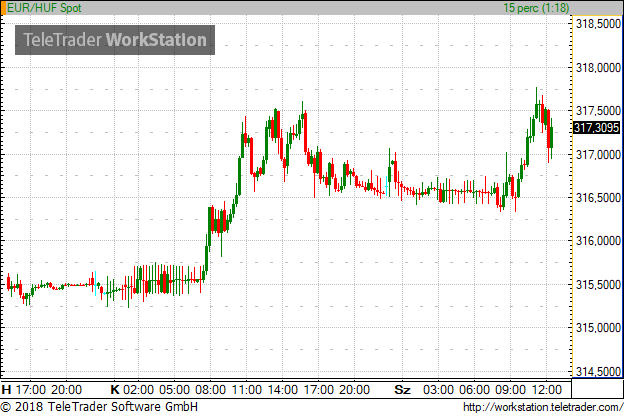
Task: Click the 317,0000 price axis label
Action: (599, 154)
